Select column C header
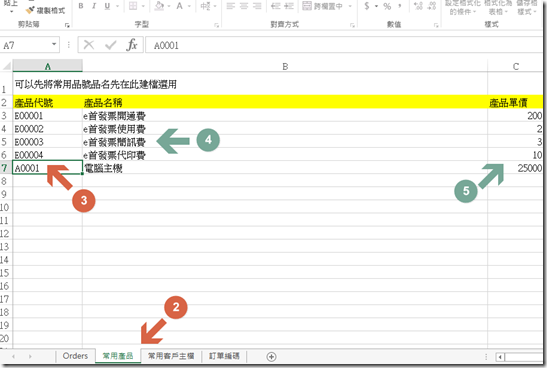 click(x=516, y=66)
